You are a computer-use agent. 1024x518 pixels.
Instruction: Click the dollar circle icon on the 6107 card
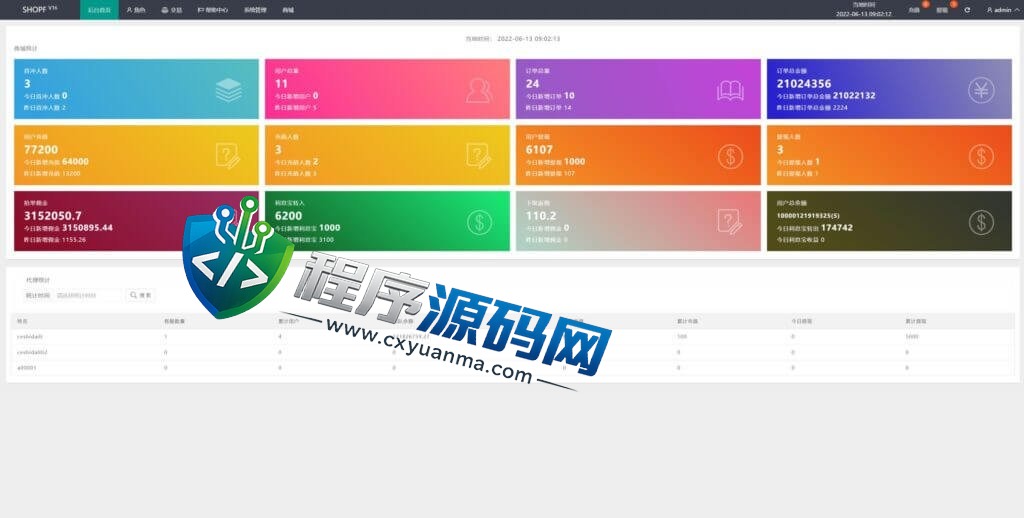point(730,156)
